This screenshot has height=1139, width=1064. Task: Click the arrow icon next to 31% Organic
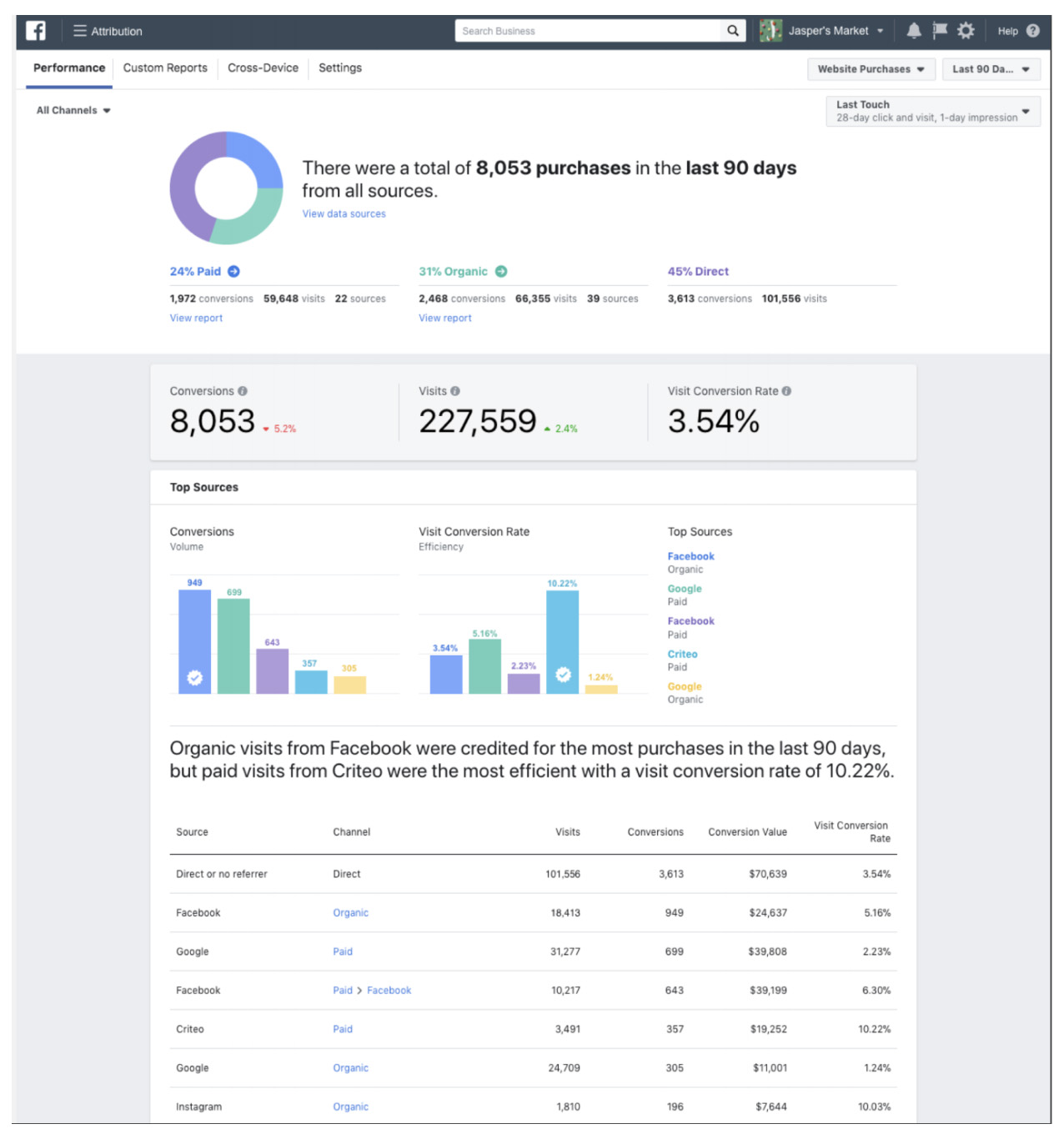501,271
